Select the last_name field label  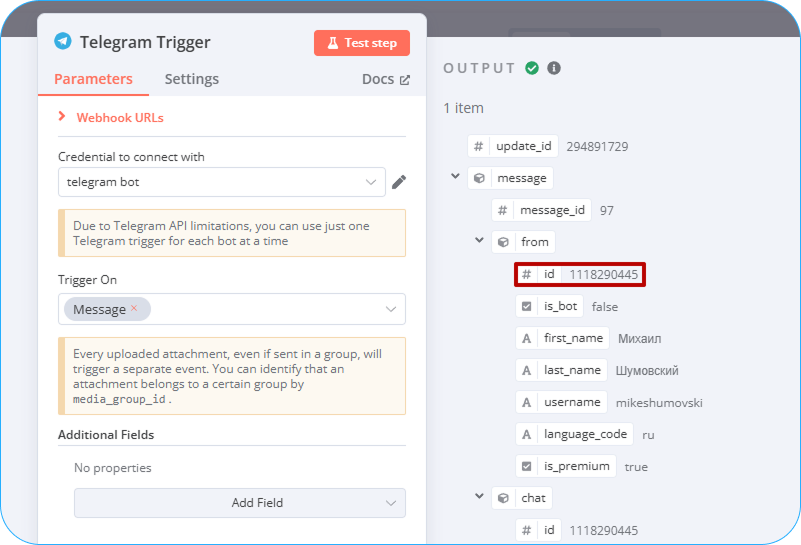click(x=572, y=370)
